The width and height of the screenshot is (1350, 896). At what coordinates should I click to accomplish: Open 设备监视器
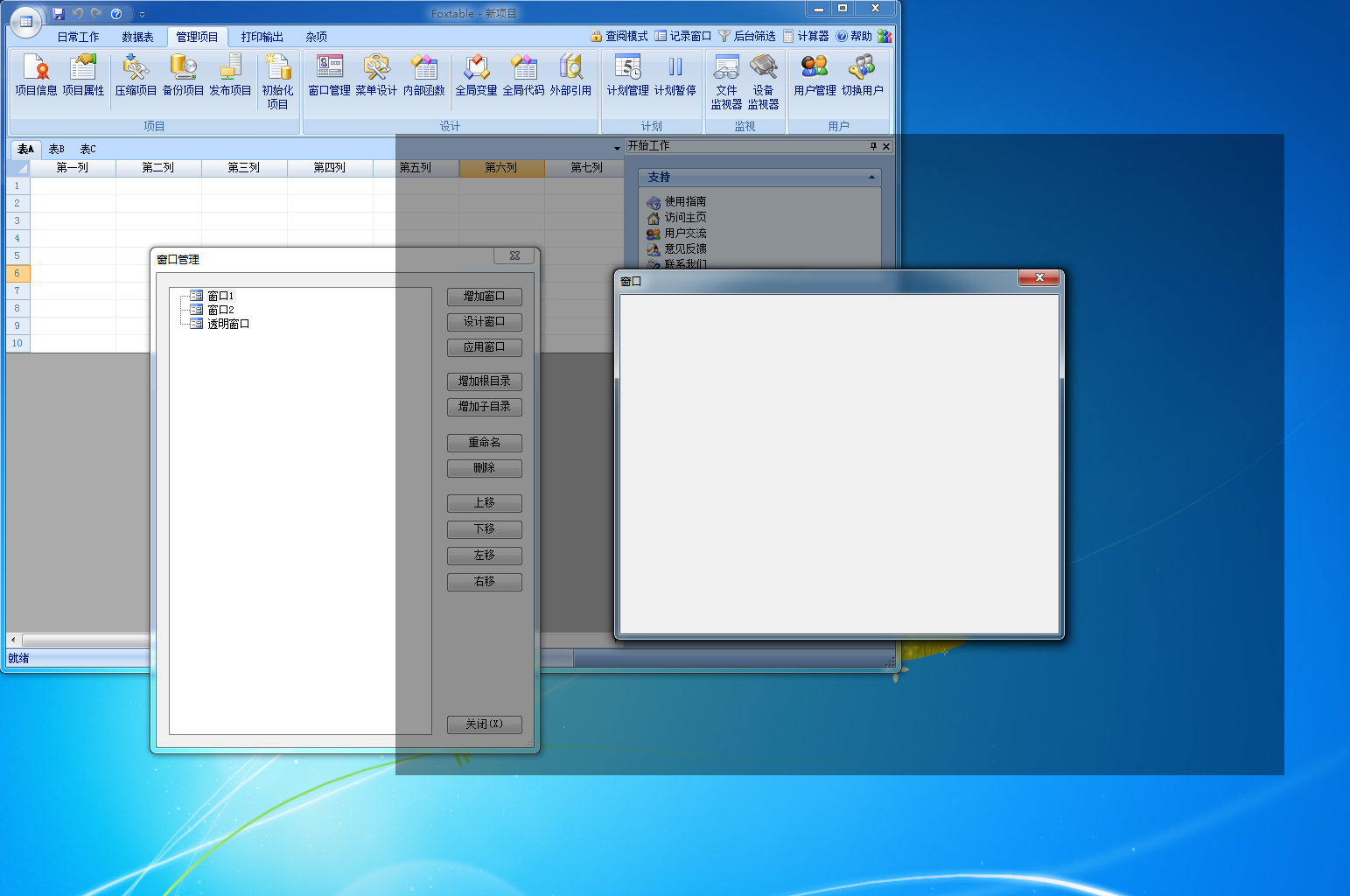tap(763, 81)
